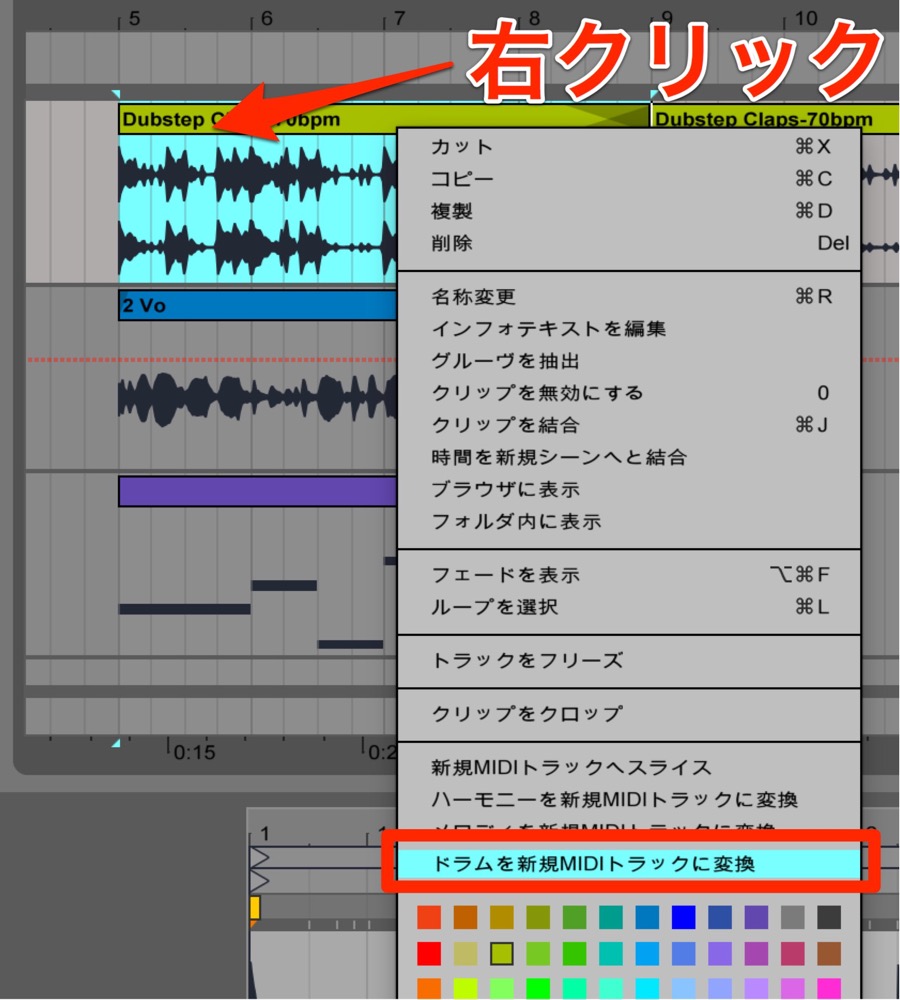Screen dimensions: 900x1000
Task: Select 名称変更 to rename the clip
Action: click(629, 297)
